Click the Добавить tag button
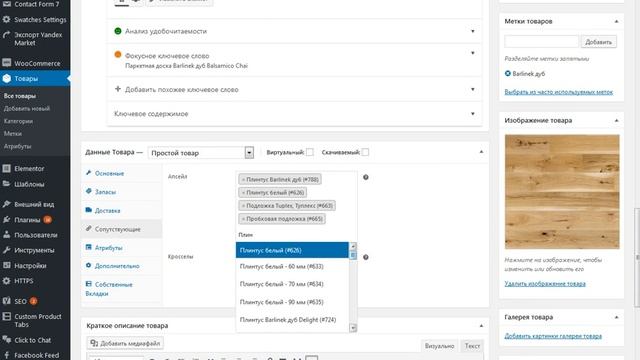The image size is (640, 360). pos(598,42)
